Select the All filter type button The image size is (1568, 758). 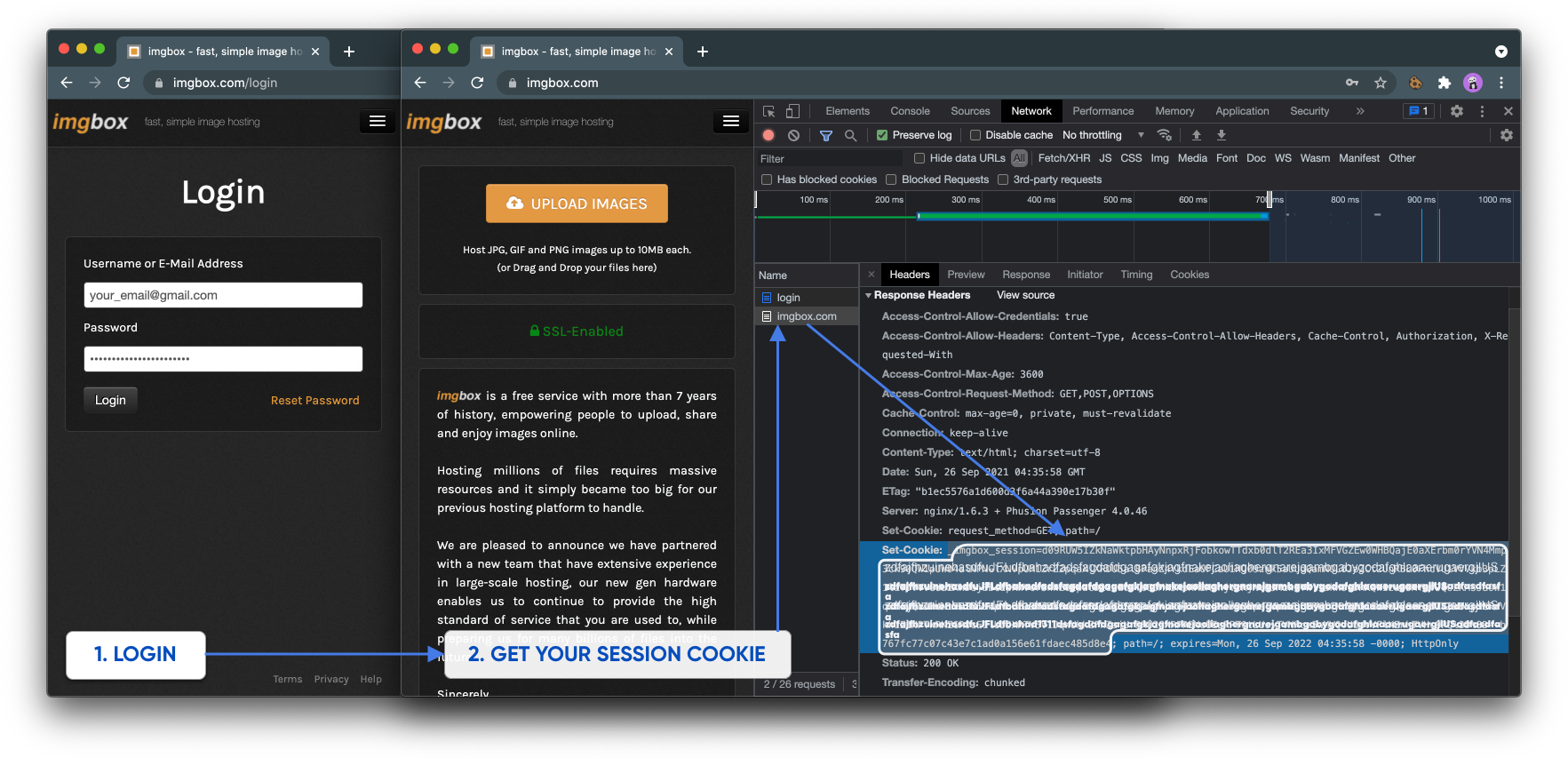point(1019,158)
